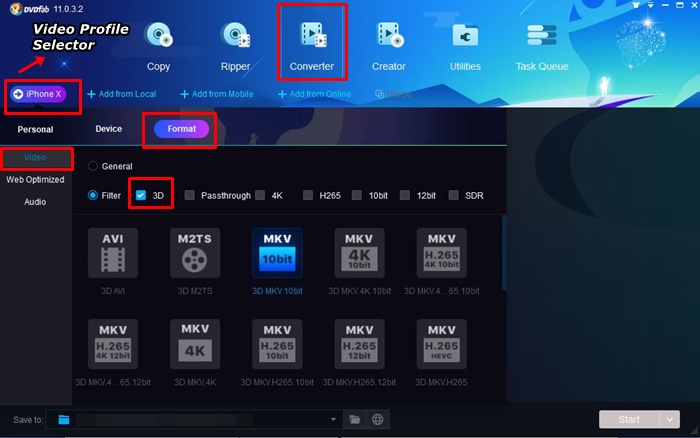Enable the 12bit filter checkbox

point(405,196)
